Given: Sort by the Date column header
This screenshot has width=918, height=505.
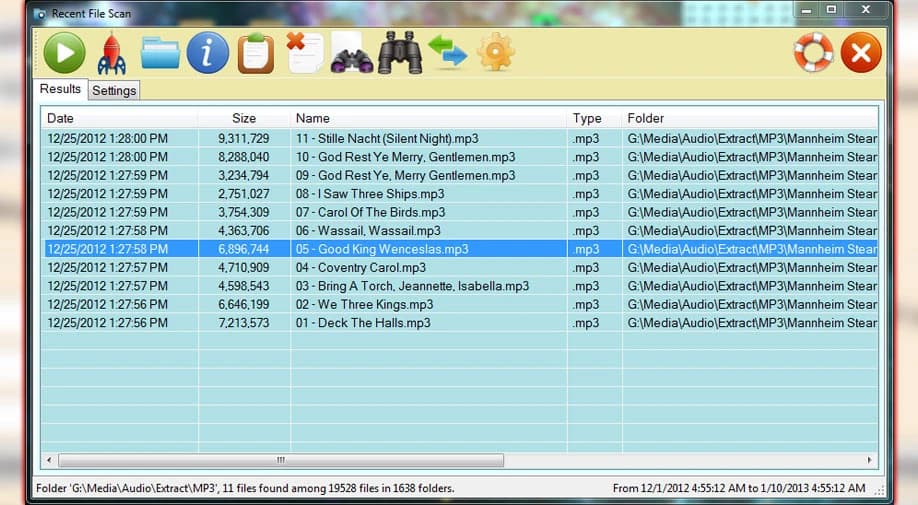Looking at the screenshot, I should (120, 118).
